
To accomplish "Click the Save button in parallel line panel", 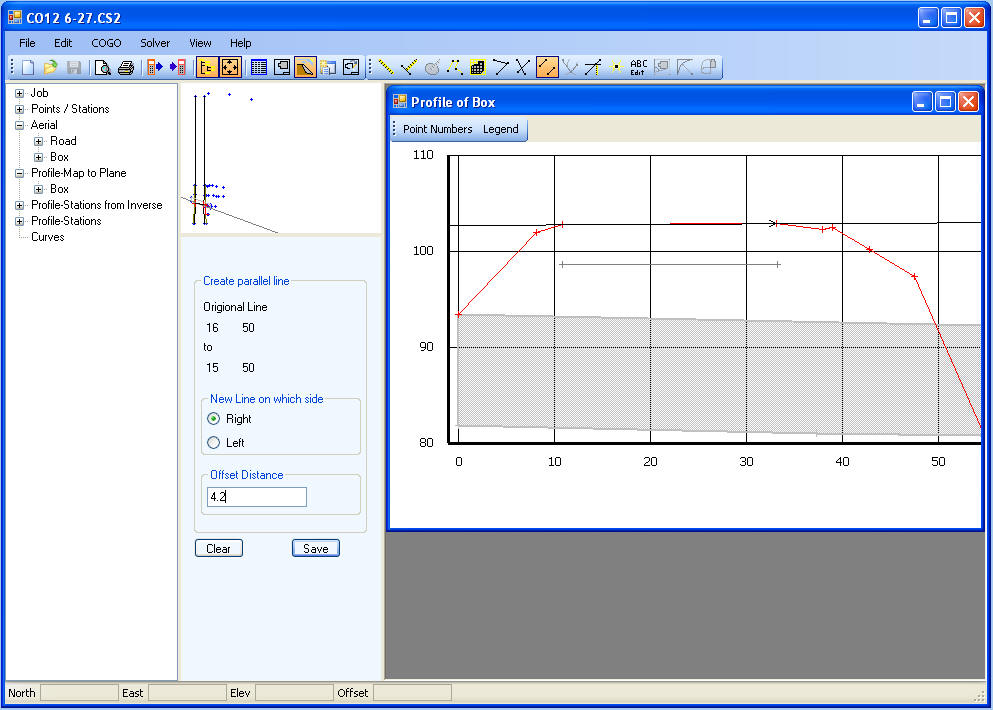I will pos(315,548).
